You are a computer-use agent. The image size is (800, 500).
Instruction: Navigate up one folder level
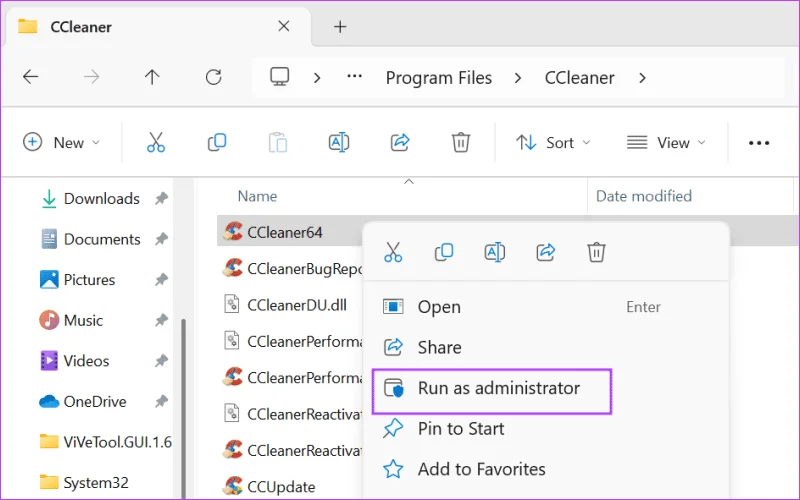coord(152,77)
